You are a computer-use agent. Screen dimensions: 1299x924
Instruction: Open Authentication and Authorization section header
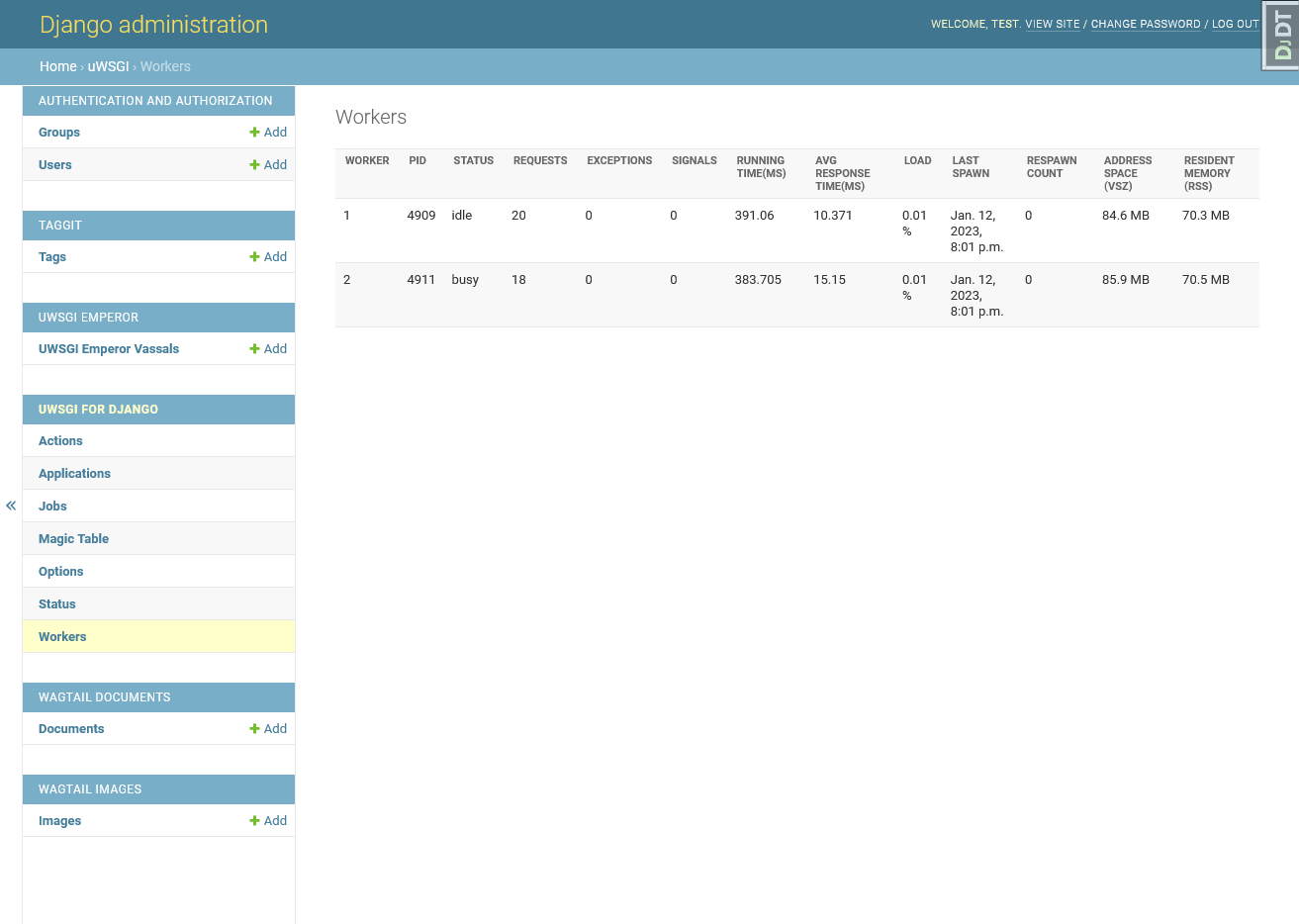[x=155, y=101]
